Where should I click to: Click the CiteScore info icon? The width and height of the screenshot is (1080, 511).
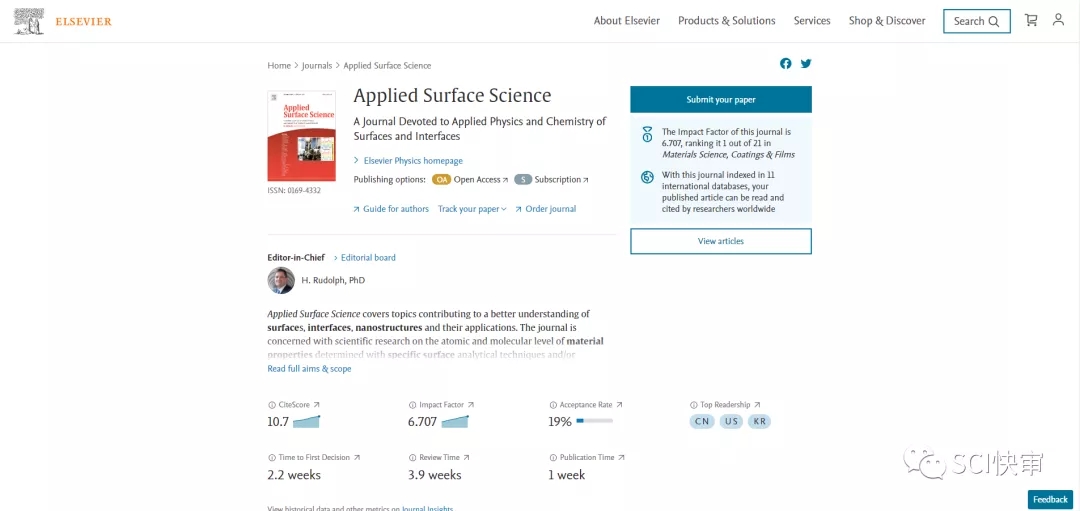tap(271, 405)
